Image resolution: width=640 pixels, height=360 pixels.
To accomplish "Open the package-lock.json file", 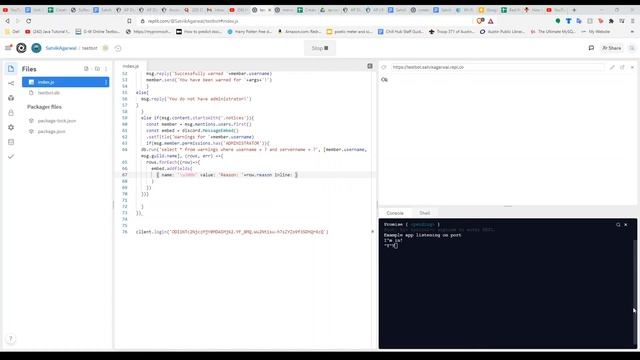I will [x=57, y=121].
